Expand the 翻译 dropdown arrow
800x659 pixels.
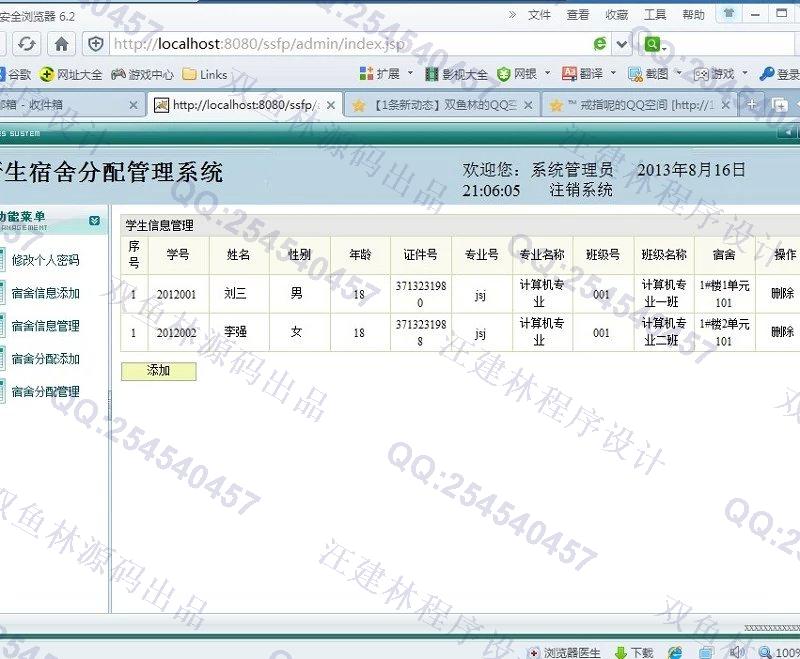point(613,73)
